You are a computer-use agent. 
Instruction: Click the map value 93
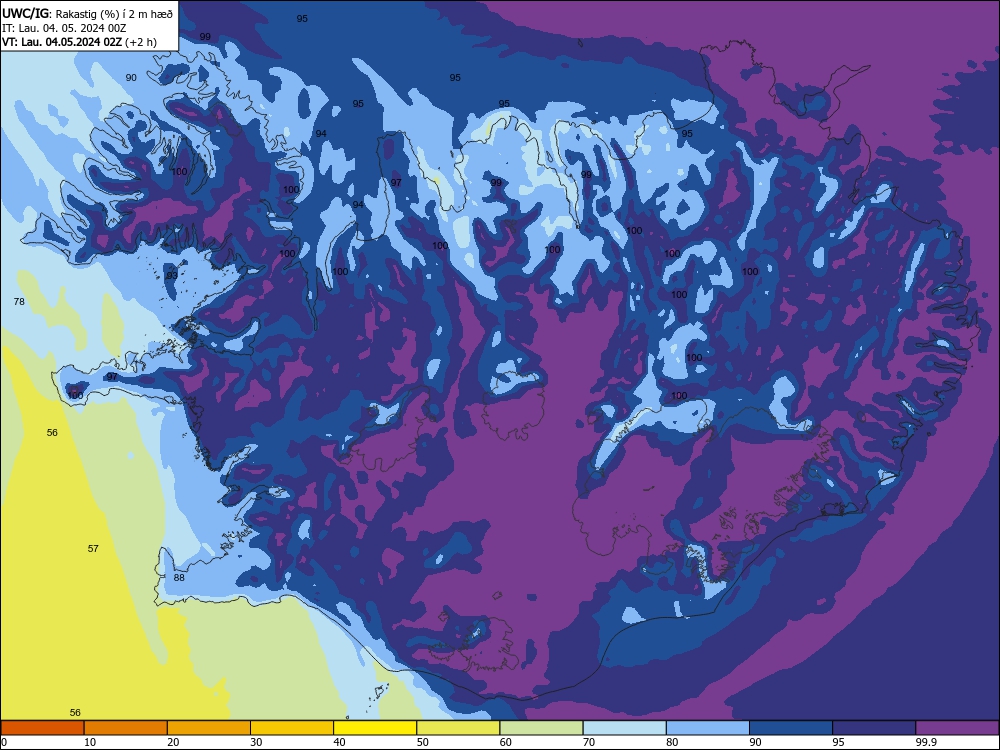point(172,276)
